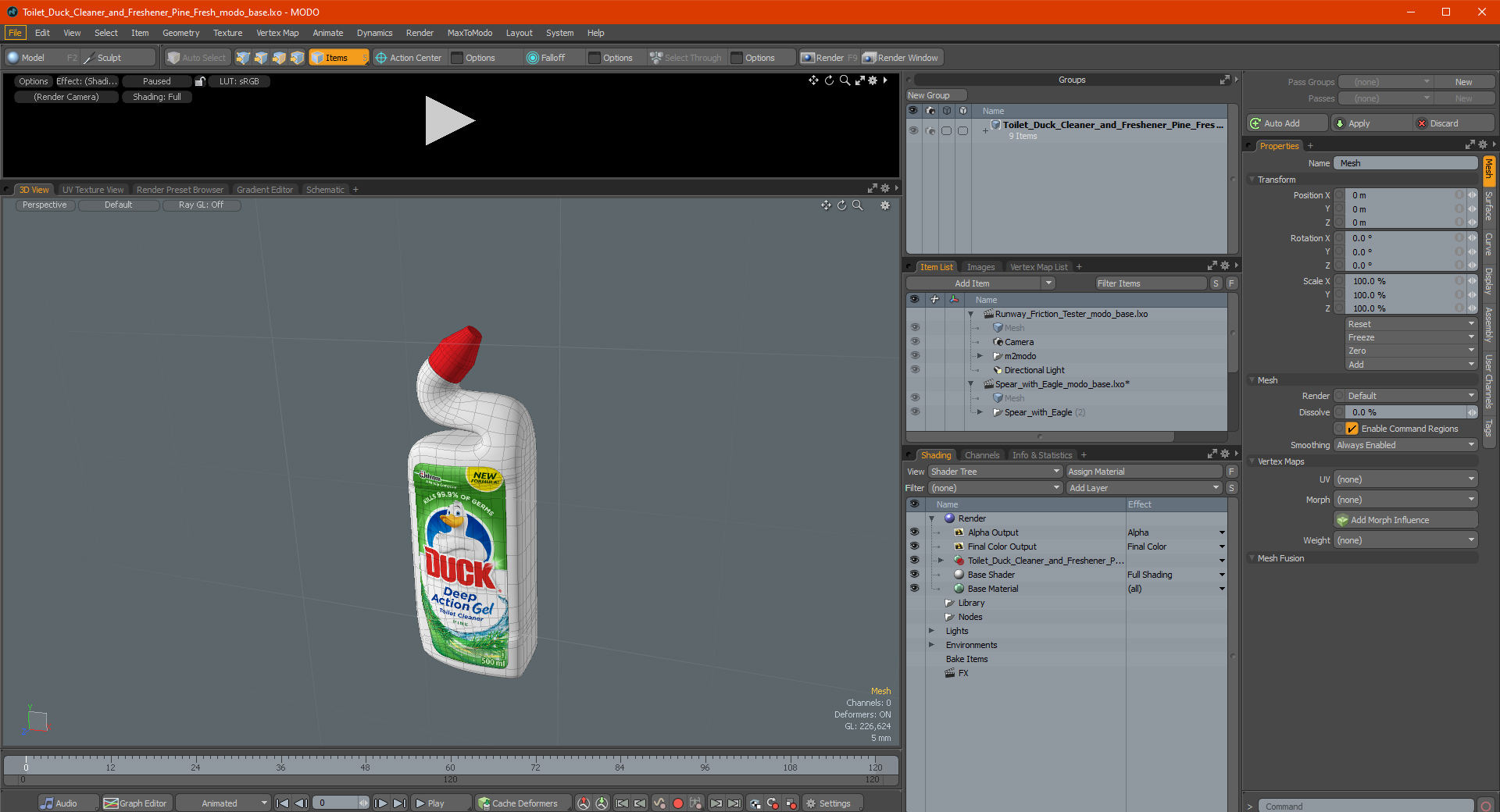The image size is (1500, 812).
Task: Open the Texture menu
Action: pos(227,33)
